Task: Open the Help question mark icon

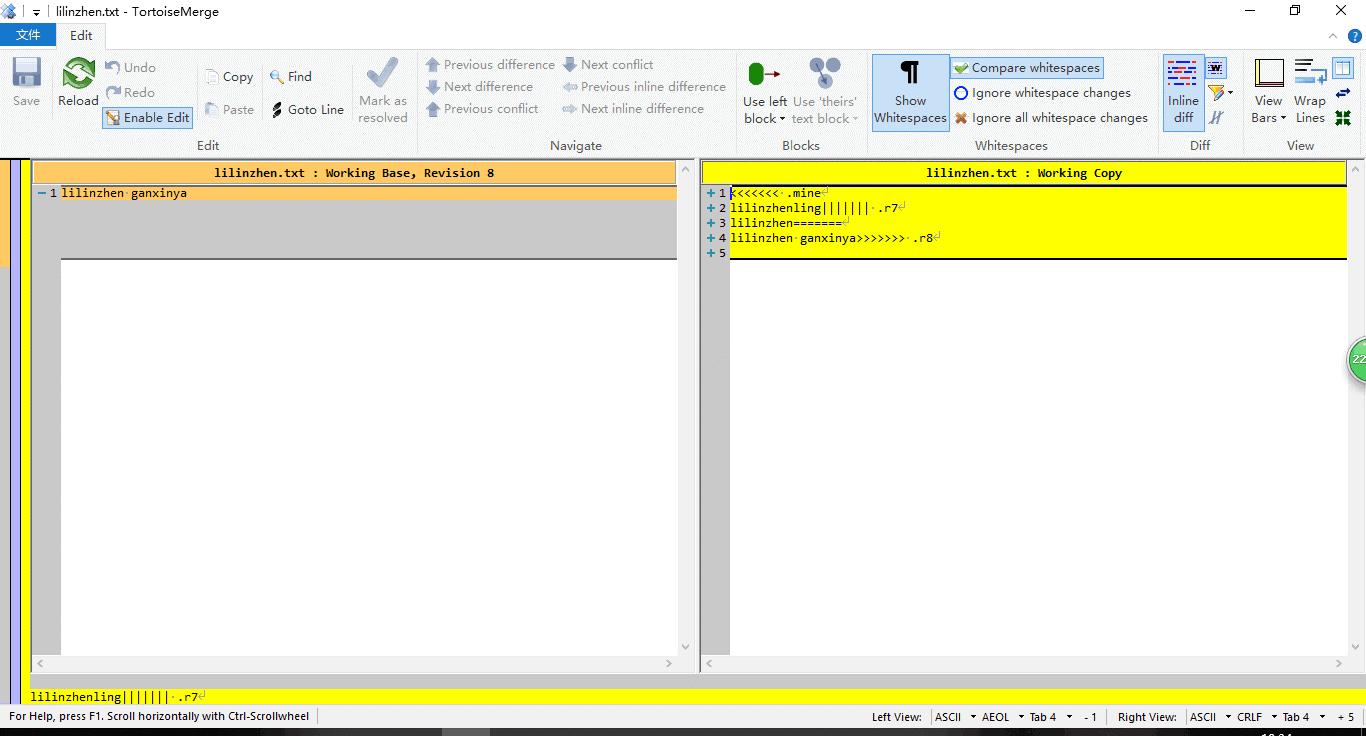Action: [1355, 36]
